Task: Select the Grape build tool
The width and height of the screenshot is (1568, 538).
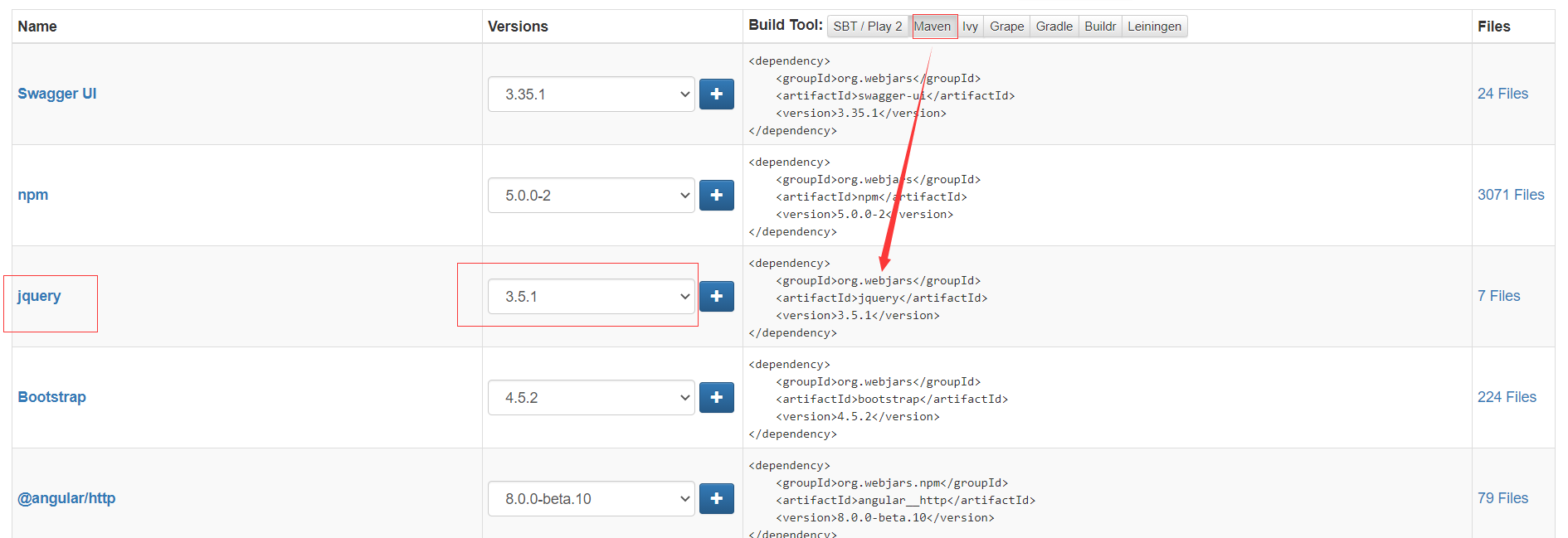Action: point(1007,27)
